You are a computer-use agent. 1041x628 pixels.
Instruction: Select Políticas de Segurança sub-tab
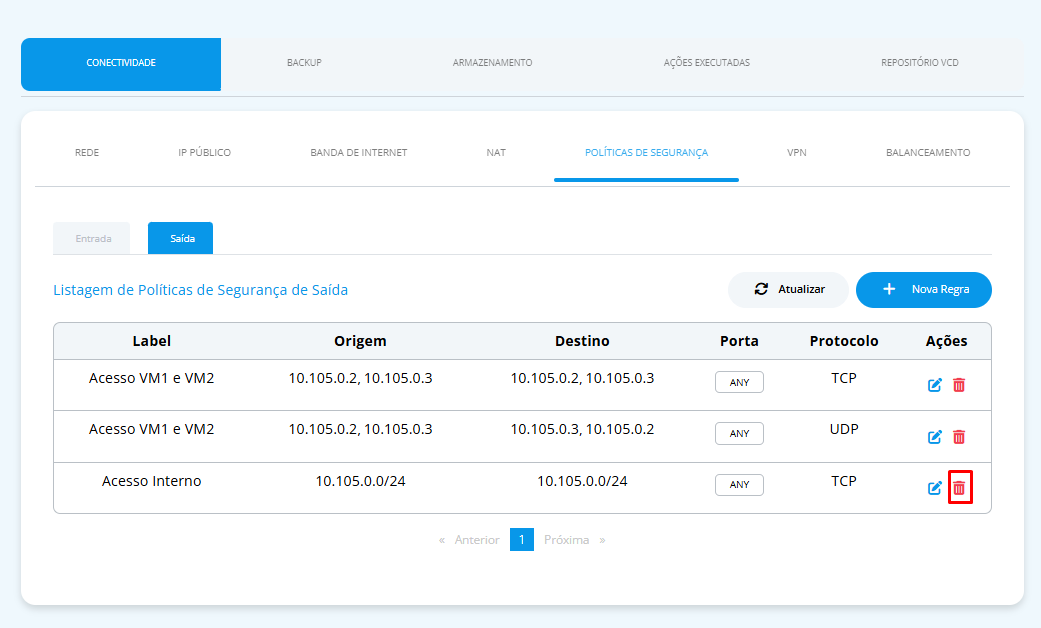tap(647, 153)
